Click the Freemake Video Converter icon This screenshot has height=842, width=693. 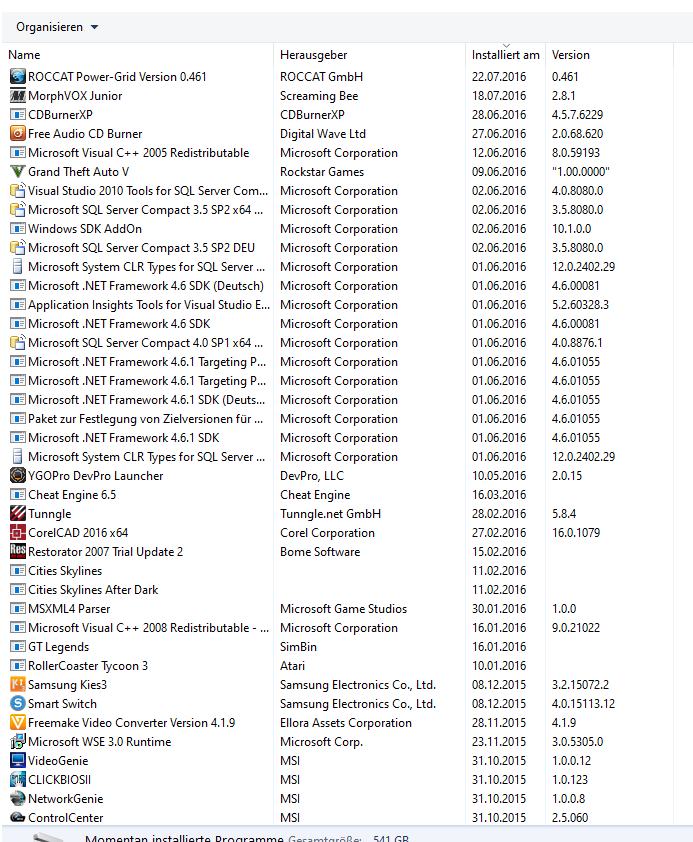tap(18, 722)
